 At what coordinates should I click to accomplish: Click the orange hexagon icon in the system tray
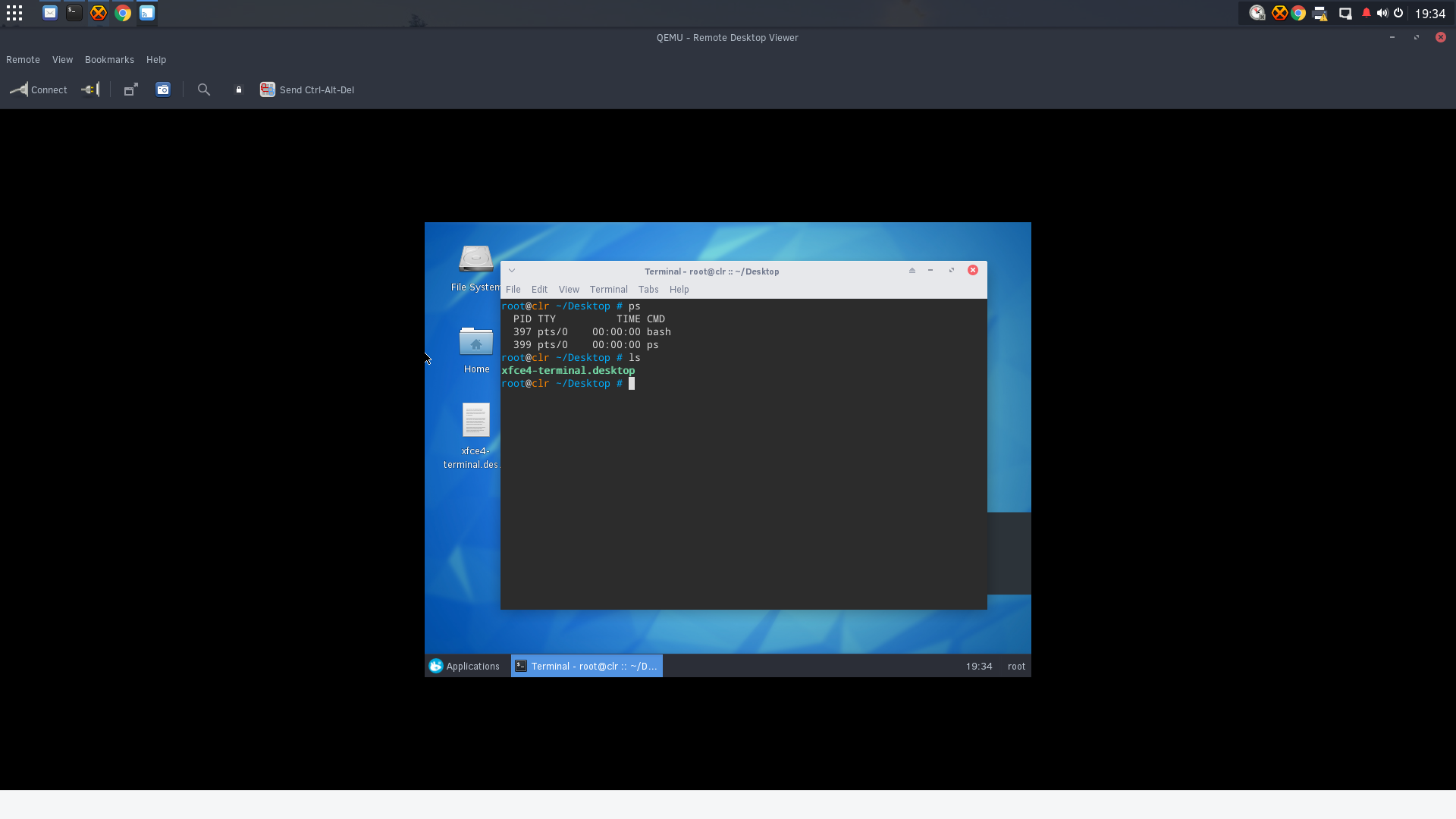(x=1279, y=13)
